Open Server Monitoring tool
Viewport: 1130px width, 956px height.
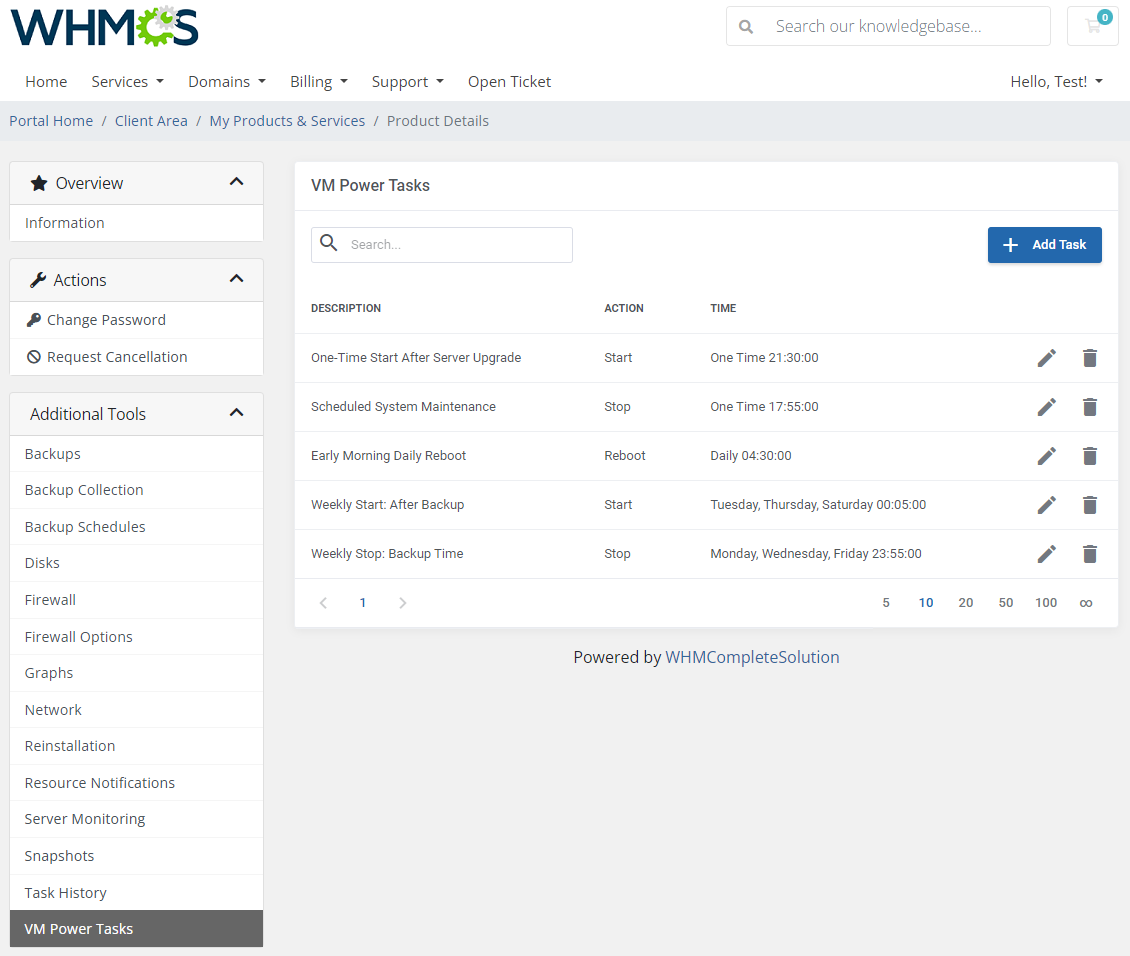pos(136,819)
